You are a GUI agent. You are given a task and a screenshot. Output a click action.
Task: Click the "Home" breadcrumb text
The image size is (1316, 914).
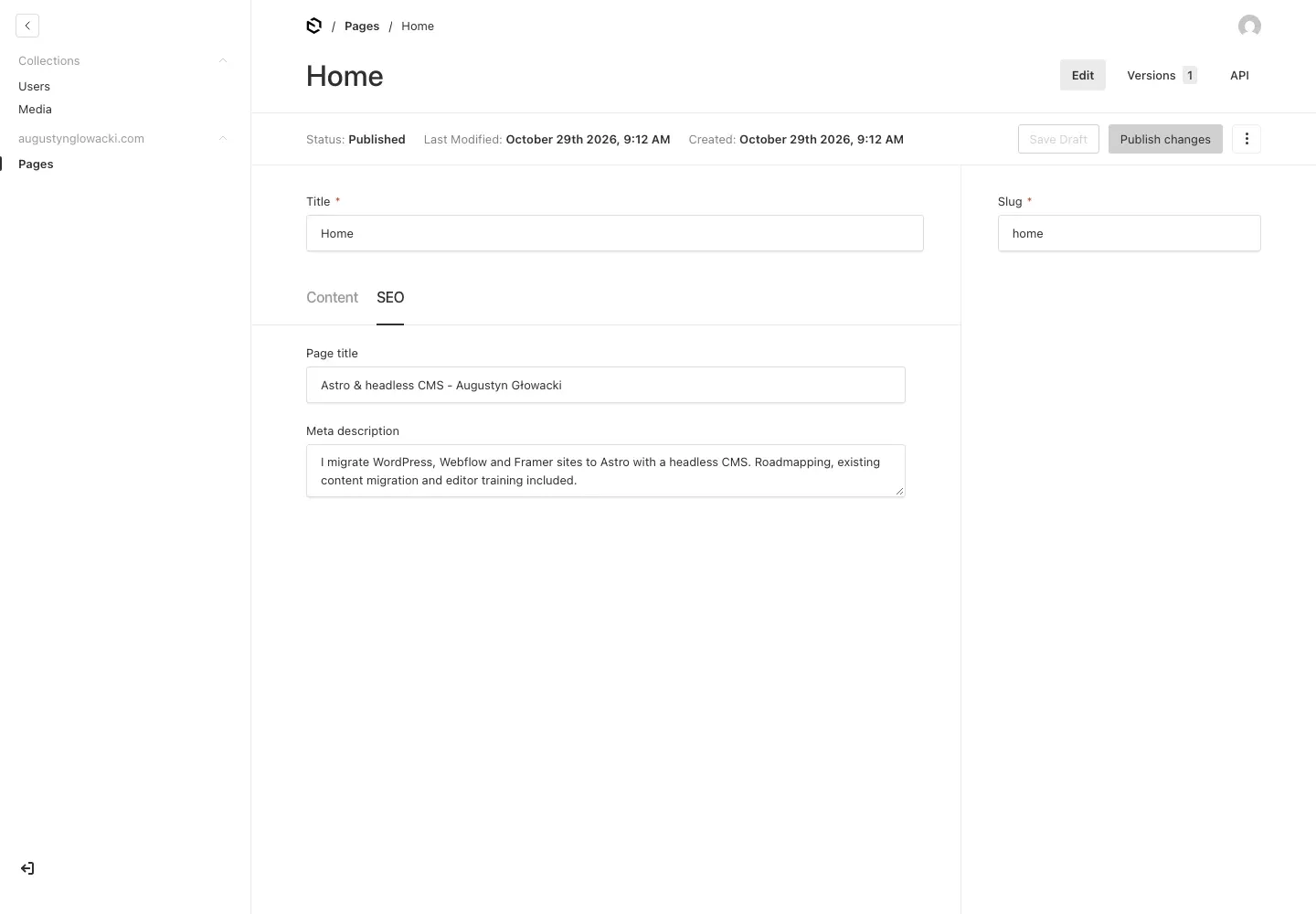(x=418, y=27)
